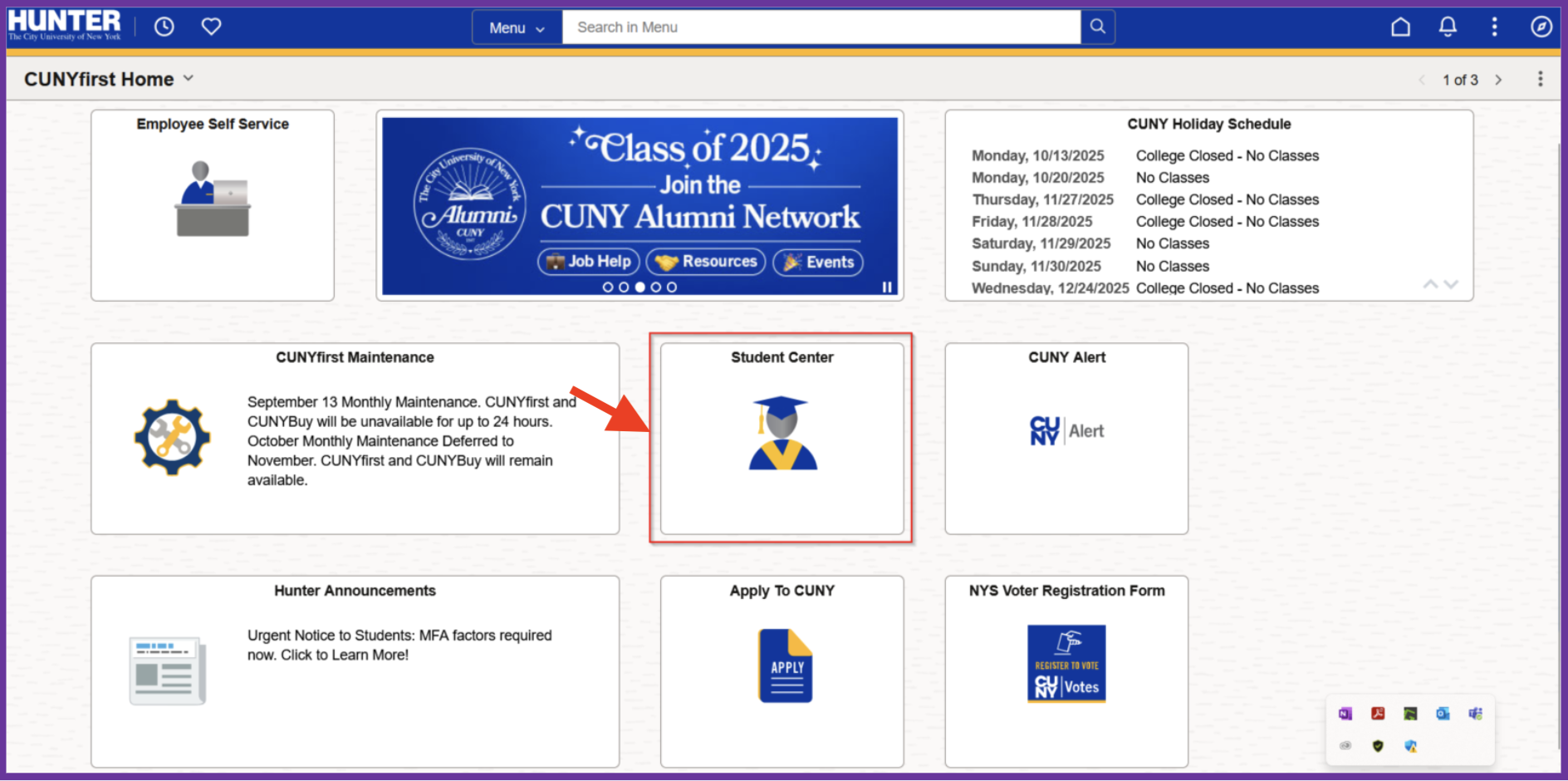Screen dimensions: 1568x781
Task: Open the homepage three-dot options menu
Action: [x=1540, y=79]
